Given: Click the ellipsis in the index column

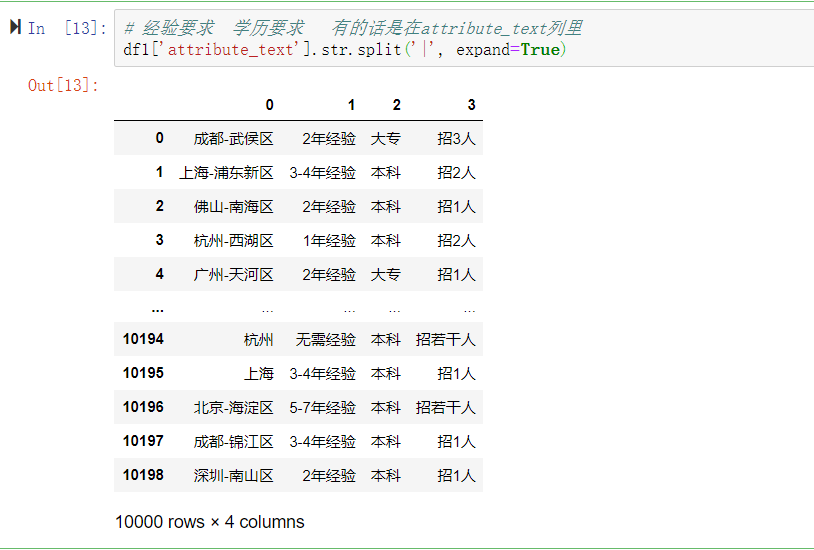Looking at the screenshot, I should click(x=158, y=310).
